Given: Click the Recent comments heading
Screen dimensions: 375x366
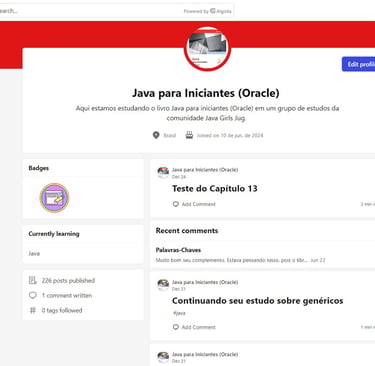Looking at the screenshot, I should [187, 231].
